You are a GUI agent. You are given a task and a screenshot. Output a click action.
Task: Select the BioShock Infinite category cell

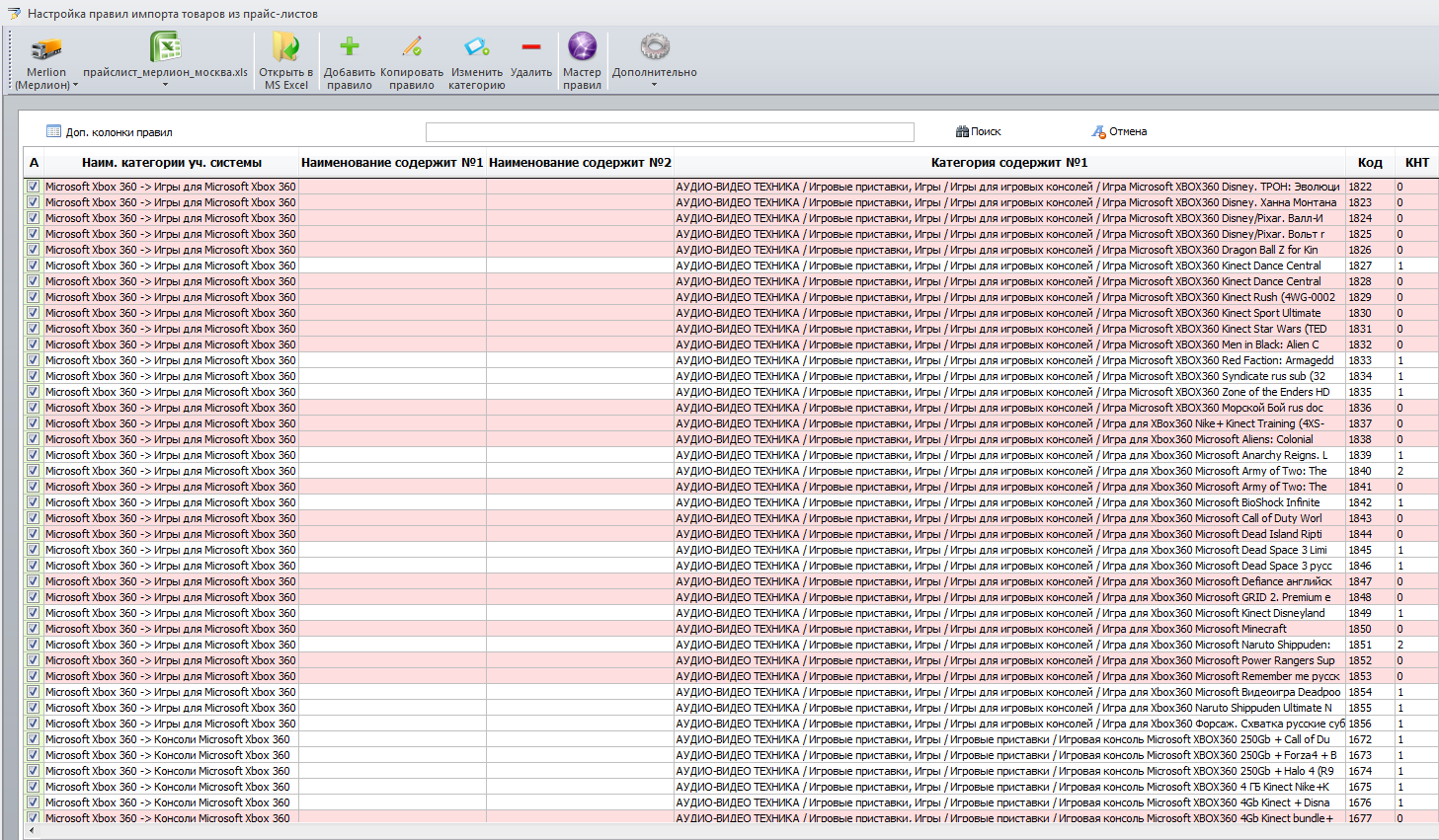click(1009, 502)
